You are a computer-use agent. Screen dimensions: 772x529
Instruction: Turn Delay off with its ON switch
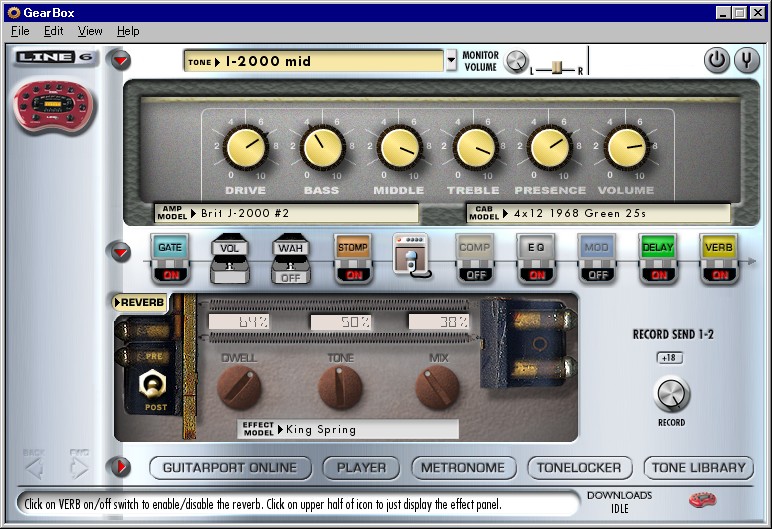click(659, 275)
